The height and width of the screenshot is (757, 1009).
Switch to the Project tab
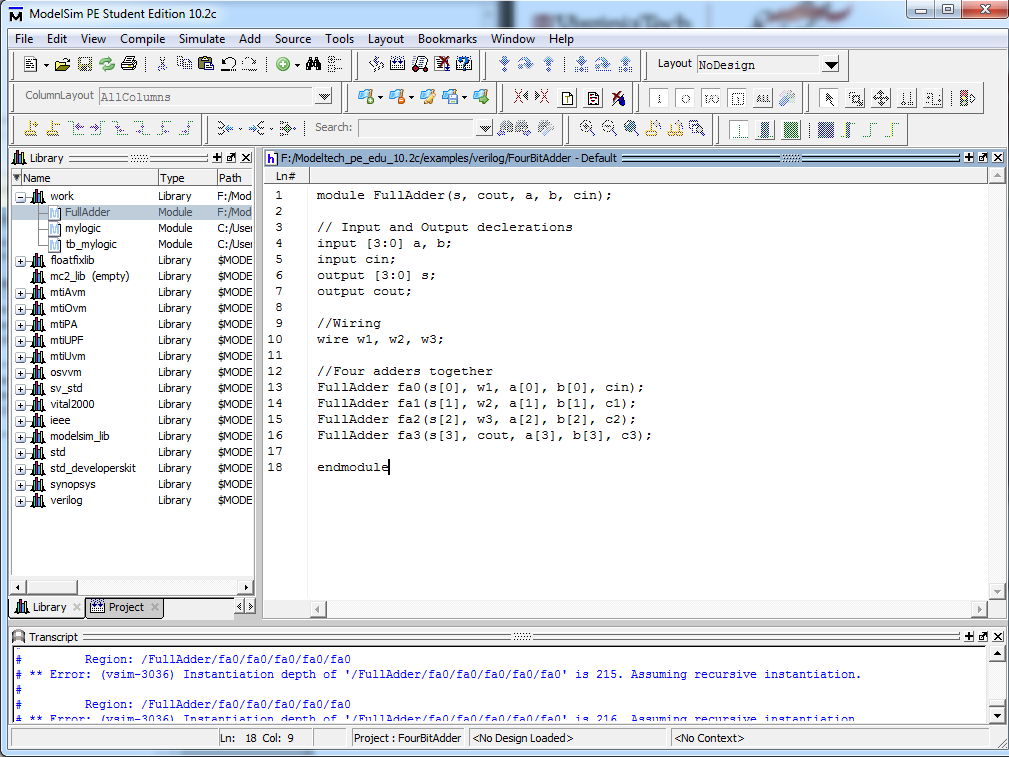point(125,607)
